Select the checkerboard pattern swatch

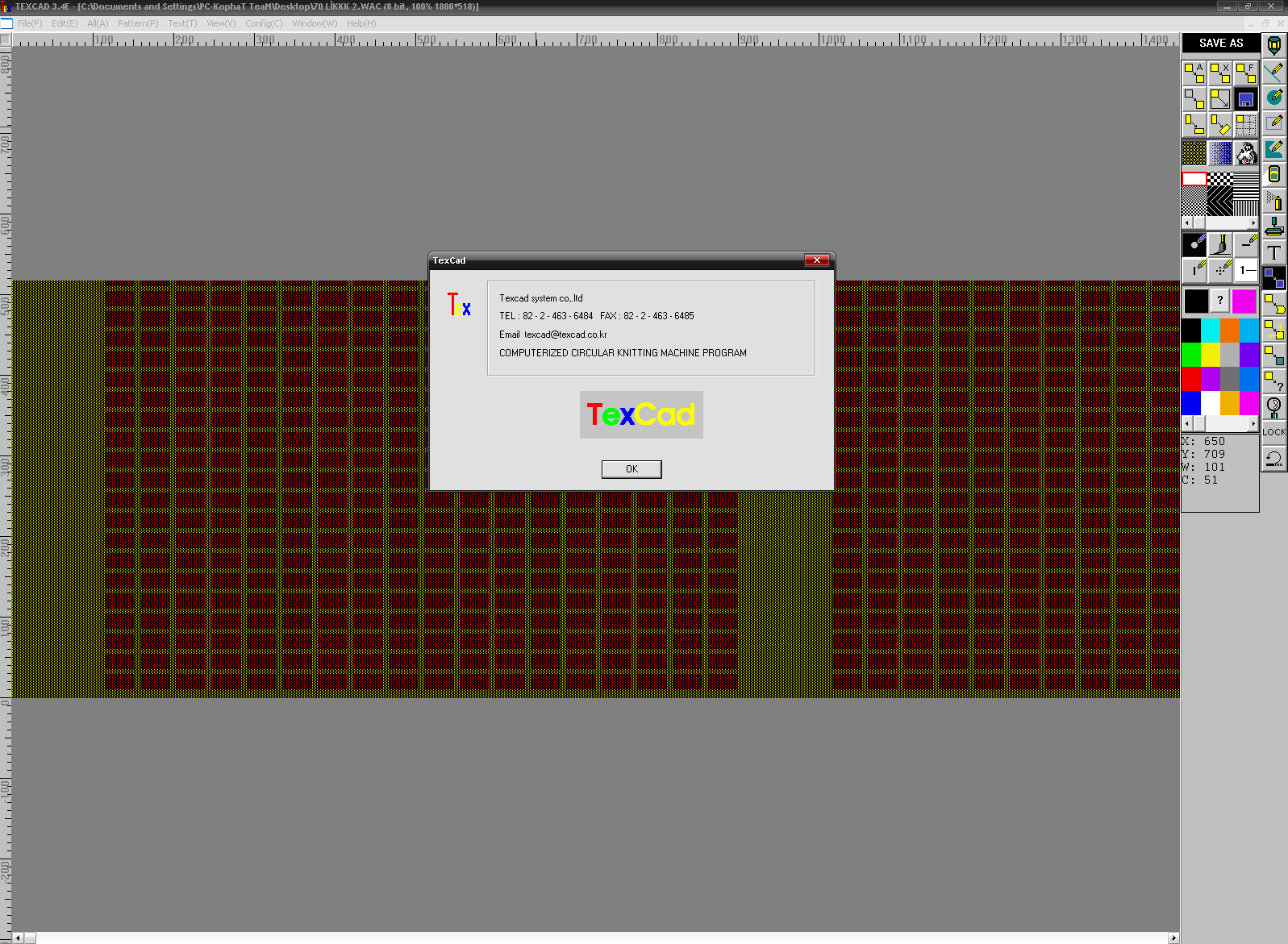[x=1220, y=179]
